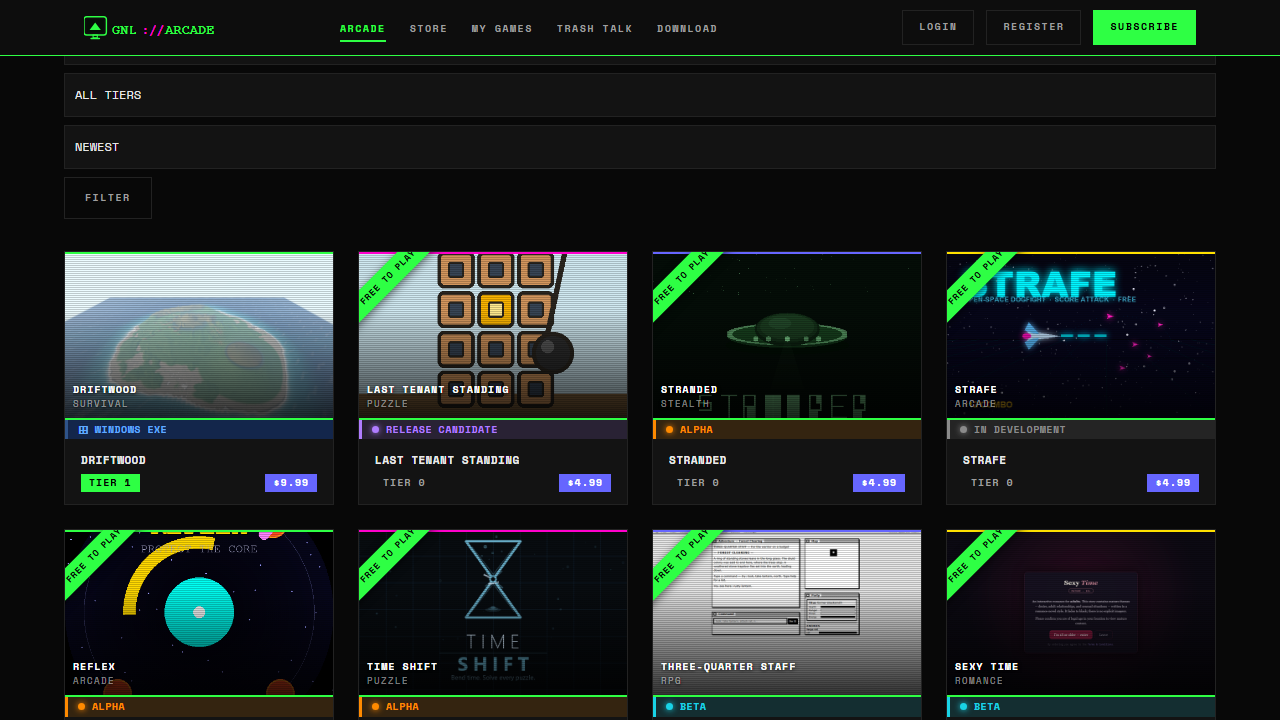The height and width of the screenshot is (720, 1280).
Task: Click the $9.99 price on Driftwood
Action: click(291, 483)
